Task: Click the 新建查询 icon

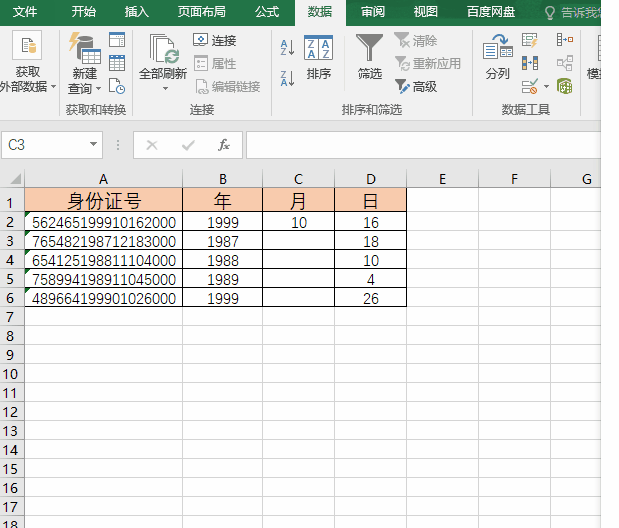Action: click(85, 48)
